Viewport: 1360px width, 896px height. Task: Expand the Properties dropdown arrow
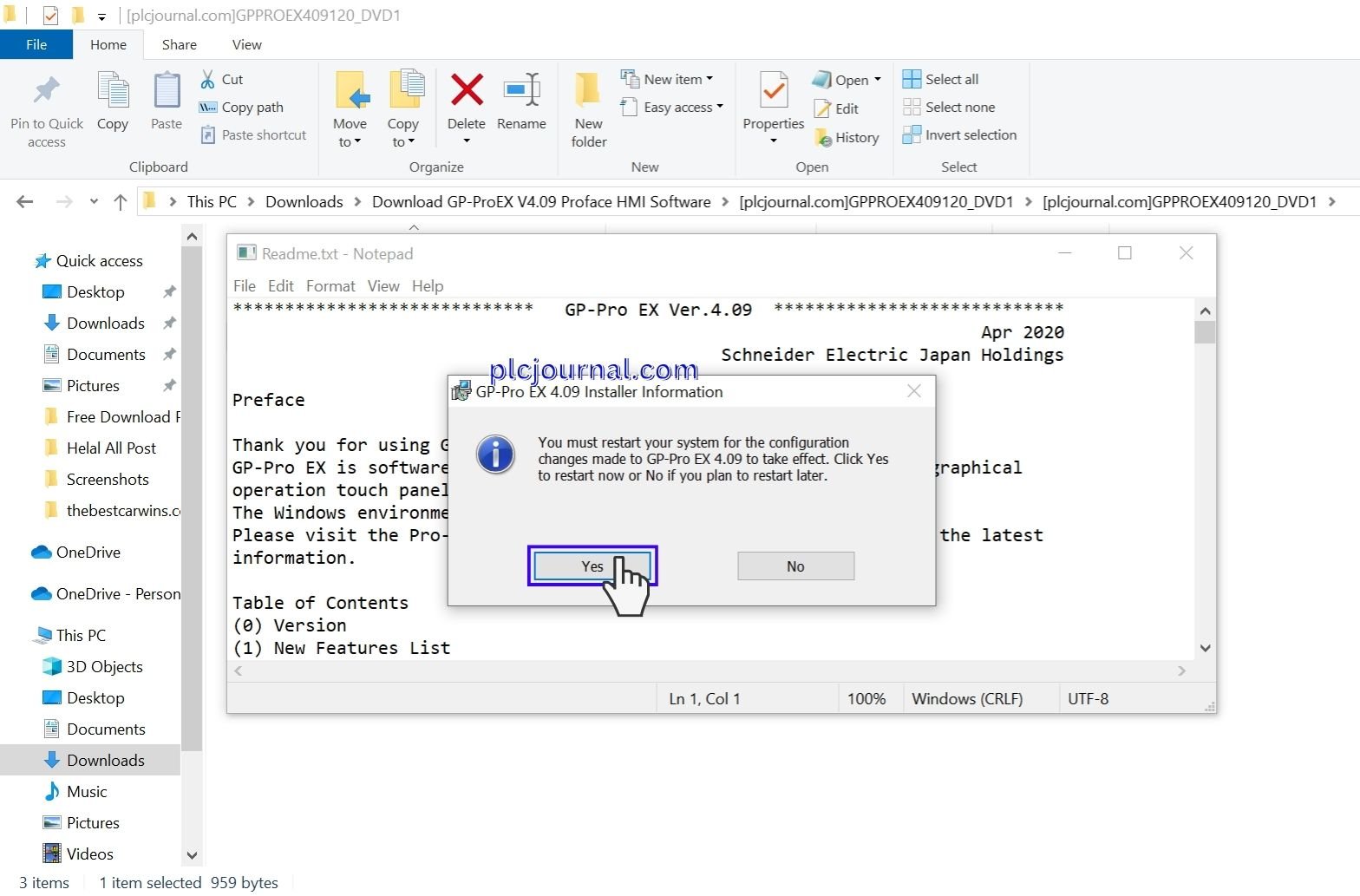(774, 141)
